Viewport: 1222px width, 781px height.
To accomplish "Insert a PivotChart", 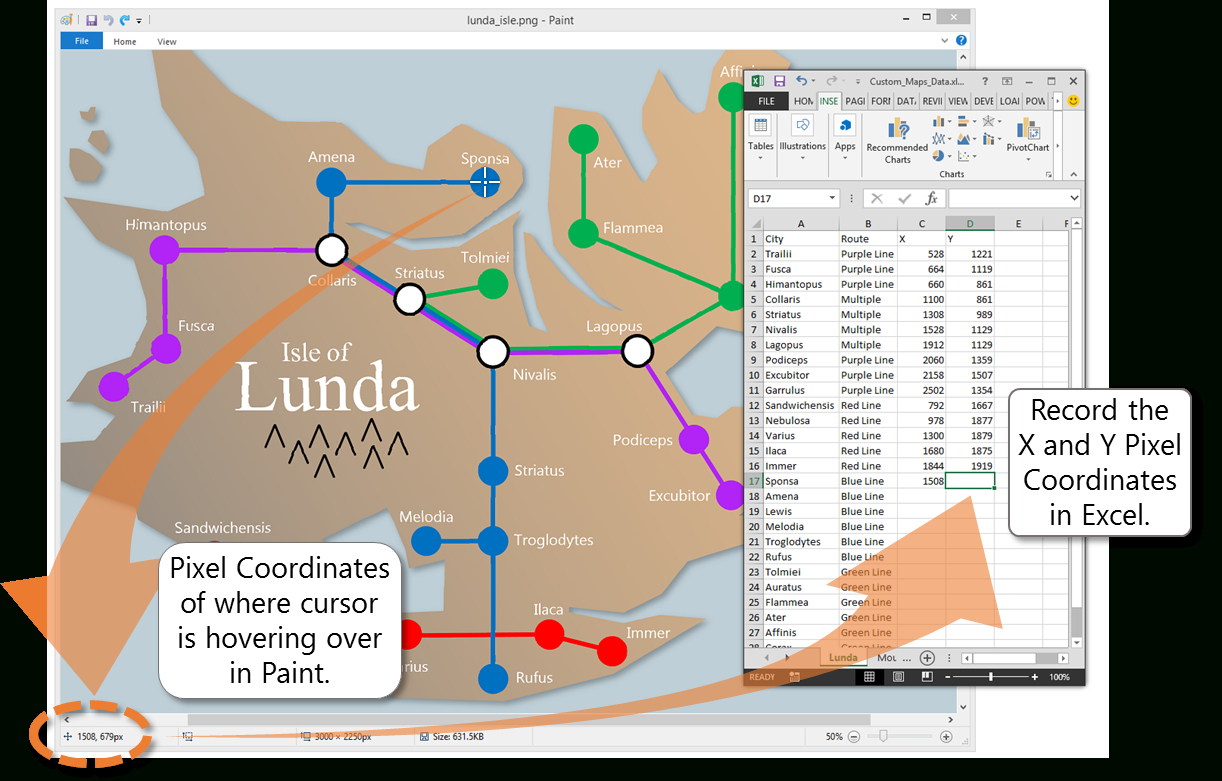I will [x=1026, y=131].
